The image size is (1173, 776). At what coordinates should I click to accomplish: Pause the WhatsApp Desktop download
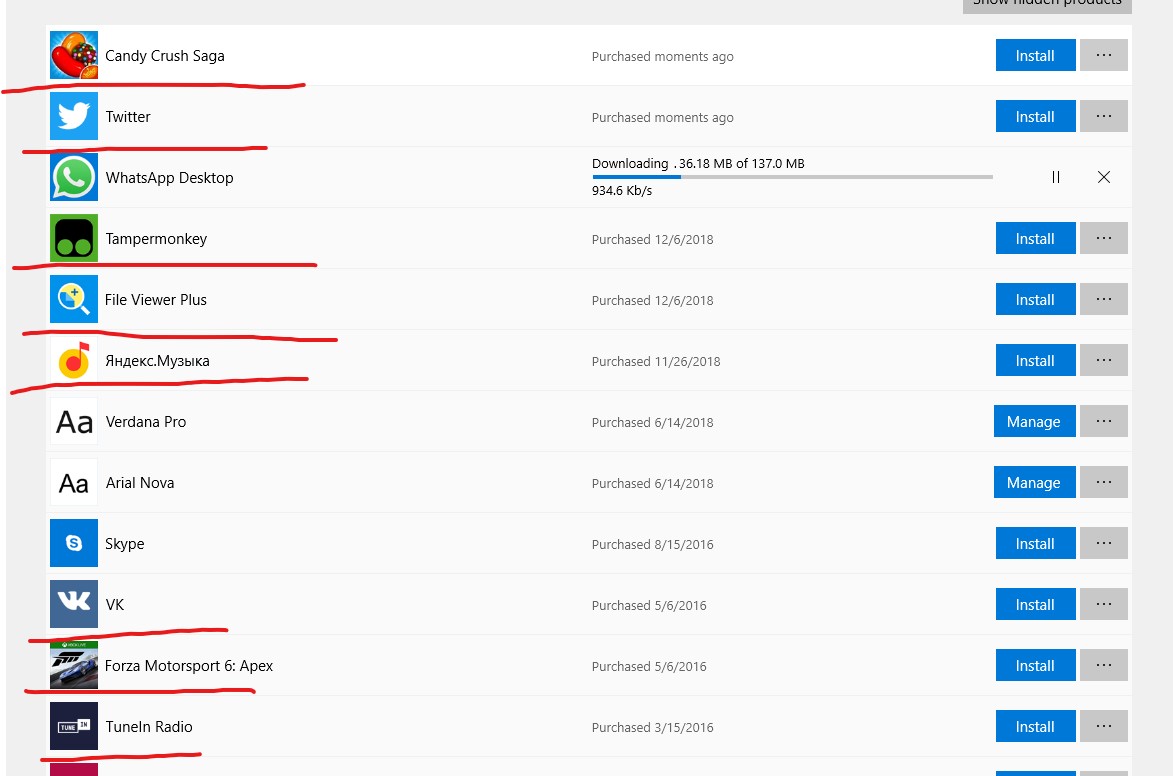tap(1056, 177)
